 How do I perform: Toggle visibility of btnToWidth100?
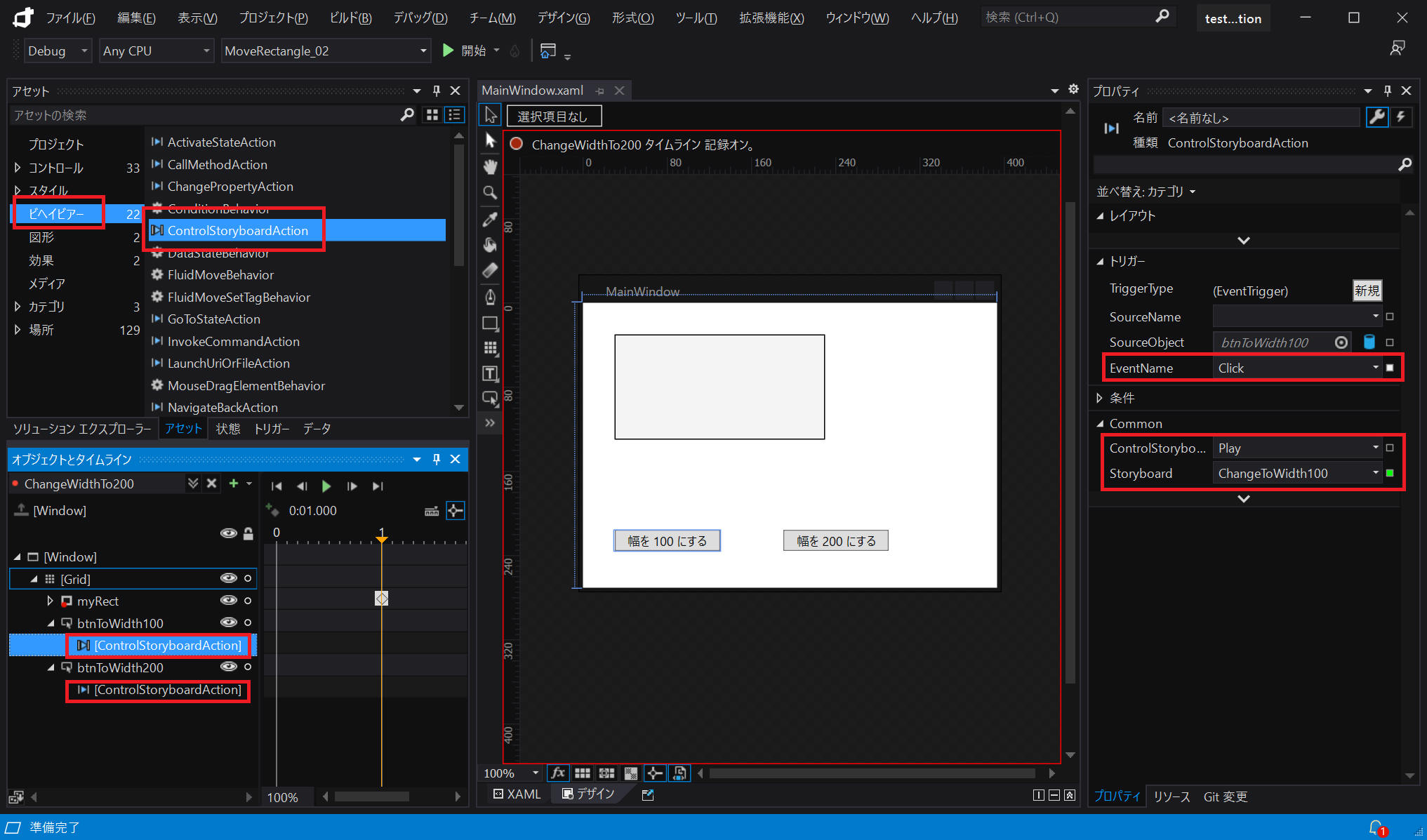(229, 622)
